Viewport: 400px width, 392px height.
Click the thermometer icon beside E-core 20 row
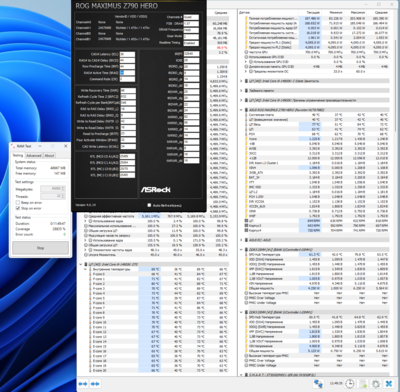pos(90,370)
